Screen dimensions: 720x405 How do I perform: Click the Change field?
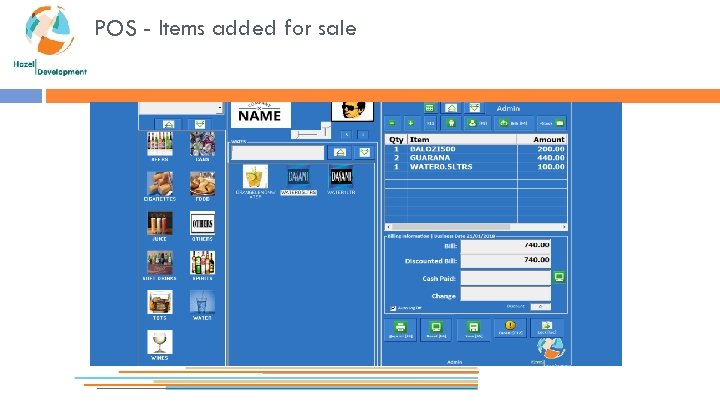[x=506, y=294]
